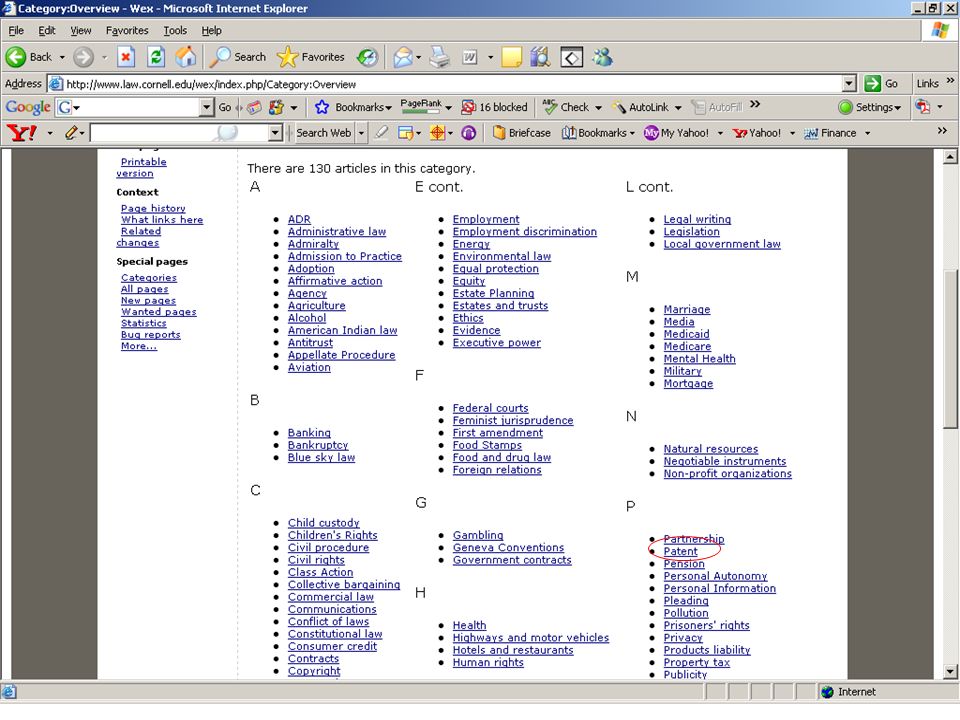Open the Federal courts link

pyautogui.click(x=490, y=408)
